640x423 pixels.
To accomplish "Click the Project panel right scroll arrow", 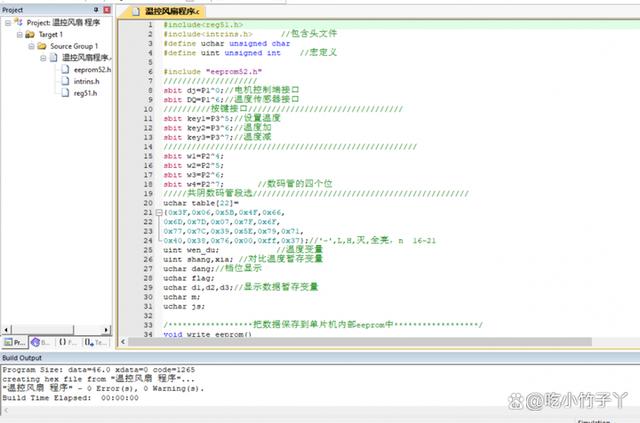I will pyautogui.click(x=106, y=329).
